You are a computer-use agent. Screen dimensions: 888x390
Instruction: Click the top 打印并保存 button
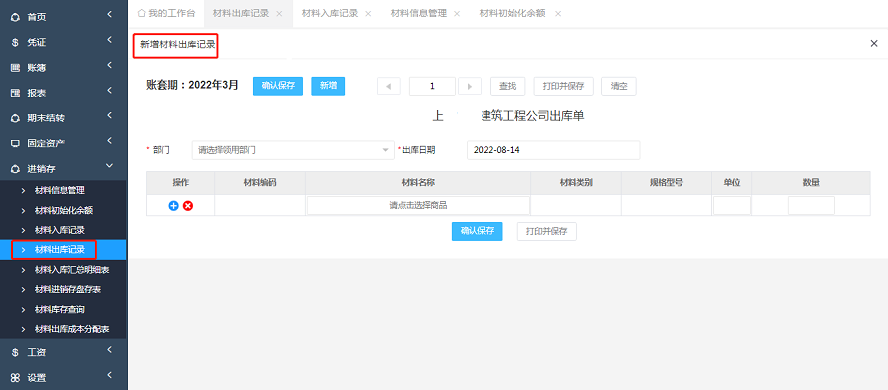(563, 86)
